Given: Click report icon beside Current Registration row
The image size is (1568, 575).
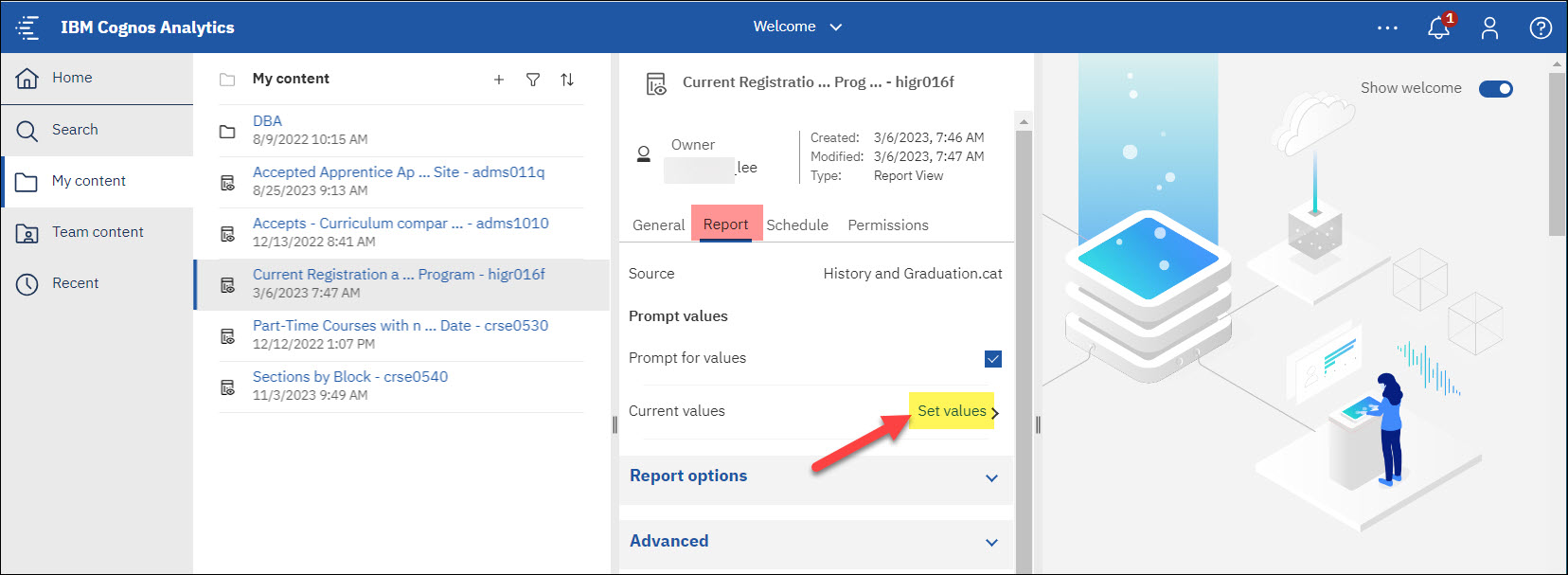Looking at the screenshot, I should click(227, 284).
